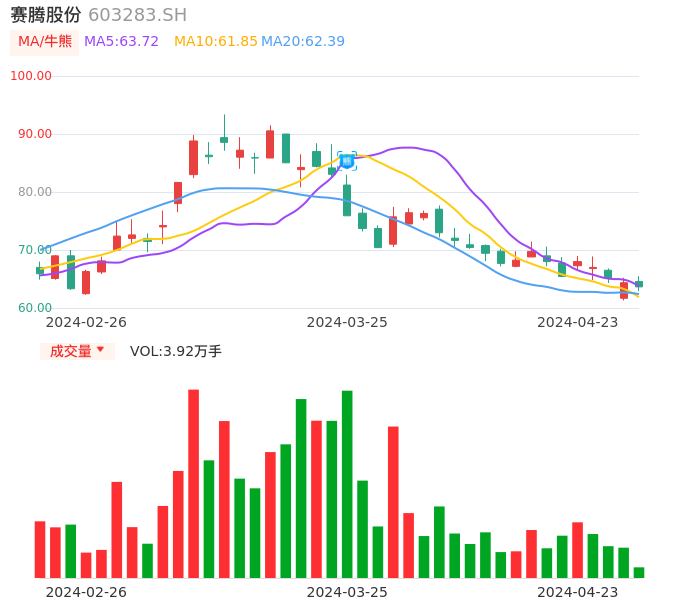Click 2024-02-26 date under the price chart
This screenshot has height=606, width=686.
86,322
